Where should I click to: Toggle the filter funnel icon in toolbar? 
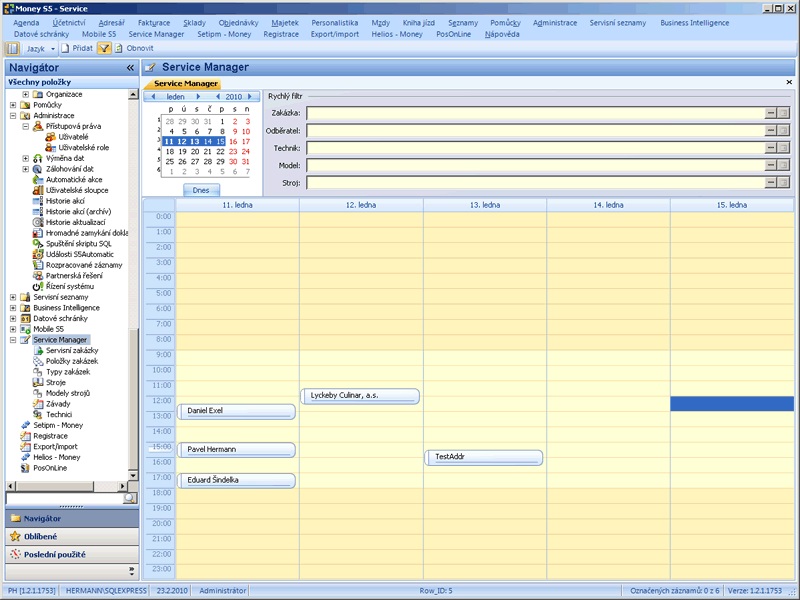(x=104, y=48)
